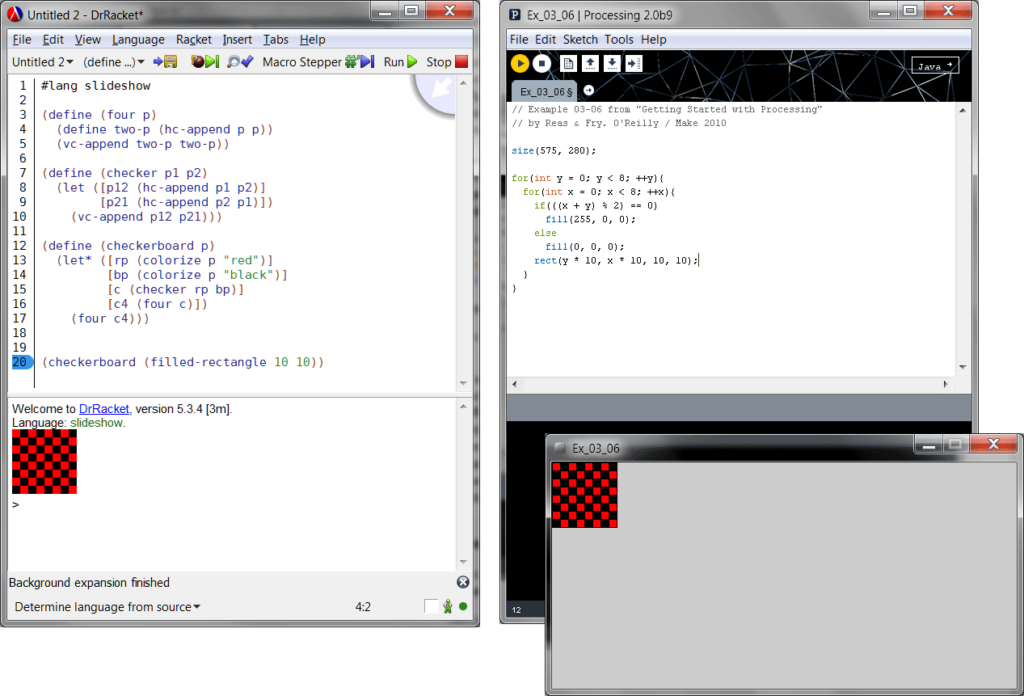Image resolution: width=1024 pixels, height=696 pixels.
Task: Click DrRacket Save icon with floppy disk
Action: pos(165,62)
